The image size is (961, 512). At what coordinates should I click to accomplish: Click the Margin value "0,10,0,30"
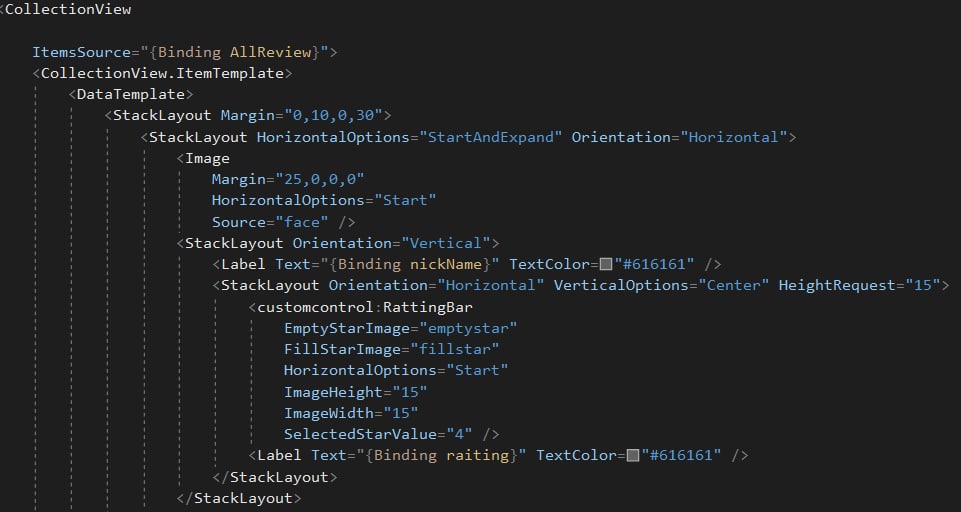pos(333,115)
